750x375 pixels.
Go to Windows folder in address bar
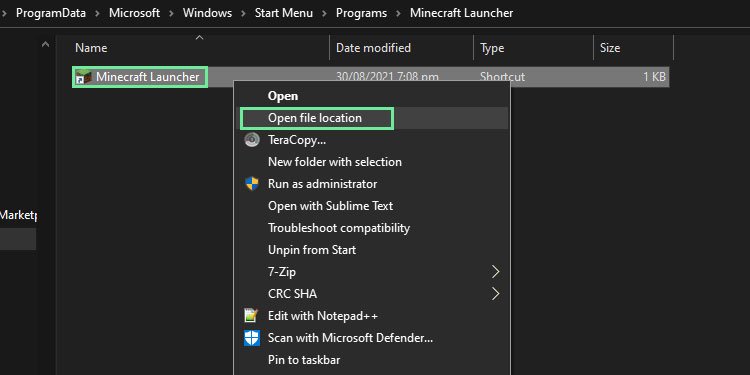(x=207, y=13)
